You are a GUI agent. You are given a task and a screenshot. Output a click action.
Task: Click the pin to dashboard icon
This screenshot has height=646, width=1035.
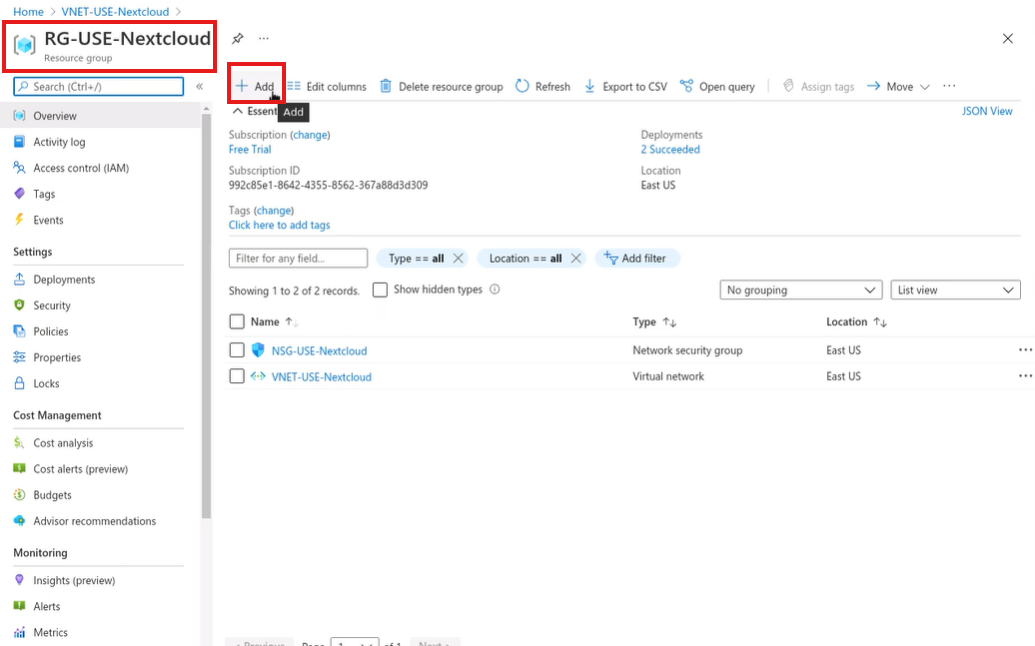(x=238, y=38)
